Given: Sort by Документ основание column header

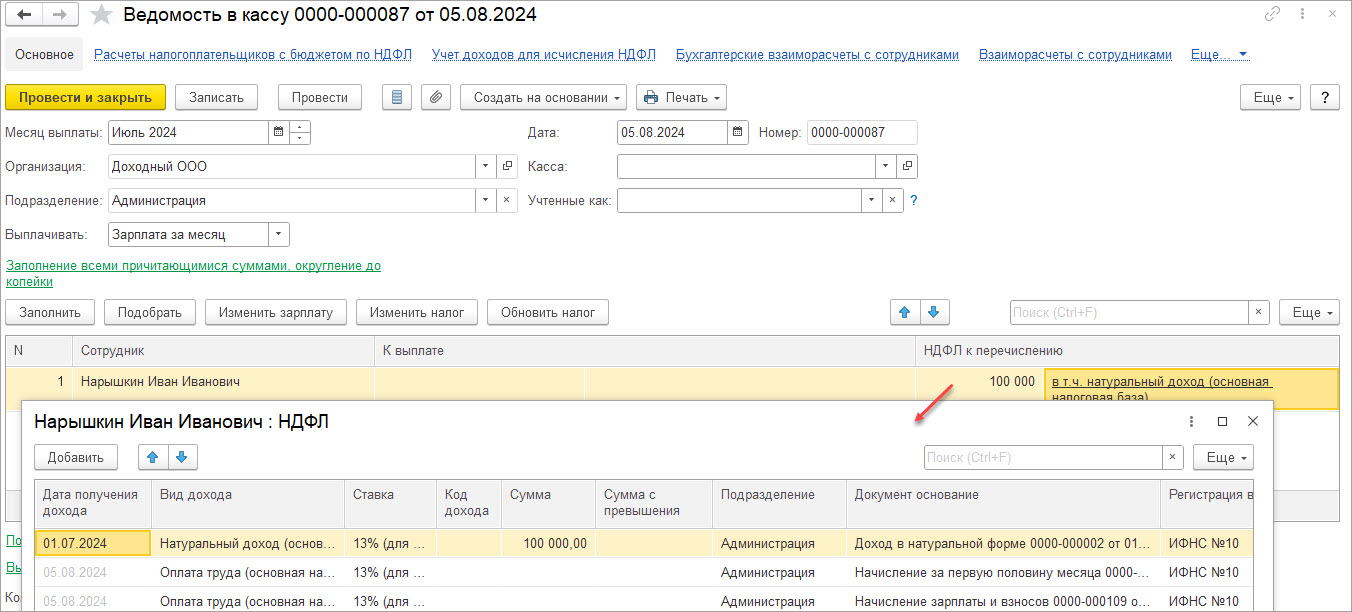Looking at the screenshot, I should coord(1003,502).
